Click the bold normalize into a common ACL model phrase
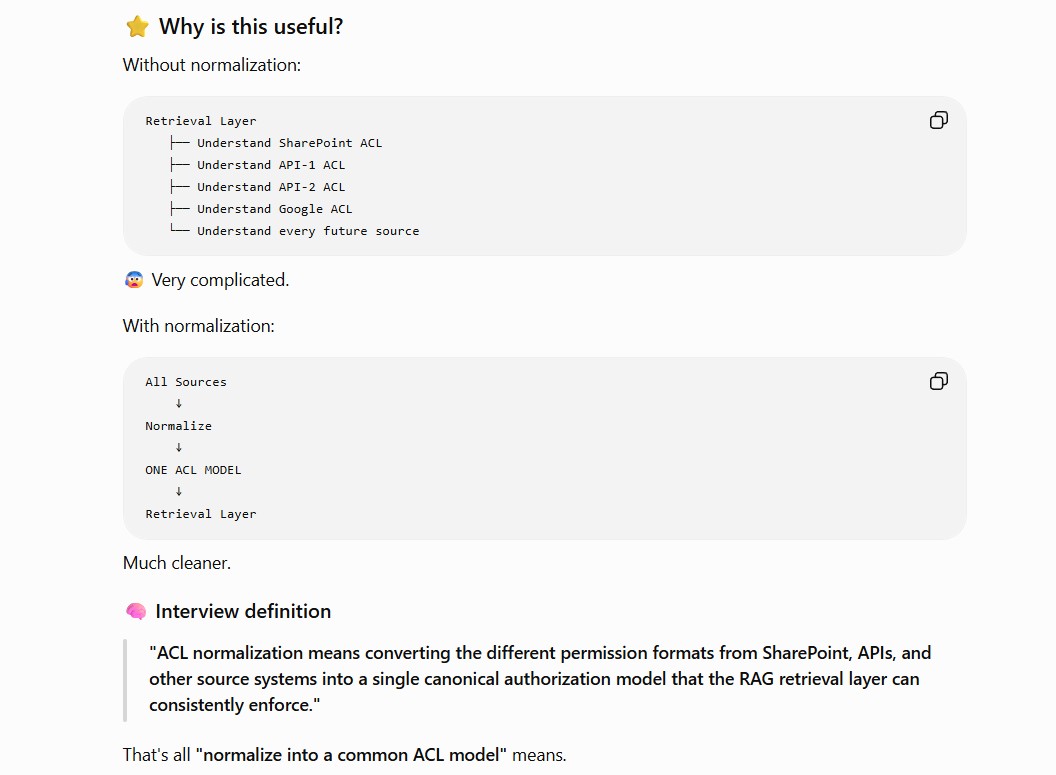Image resolution: width=1056 pixels, height=775 pixels. click(x=351, y=755)
